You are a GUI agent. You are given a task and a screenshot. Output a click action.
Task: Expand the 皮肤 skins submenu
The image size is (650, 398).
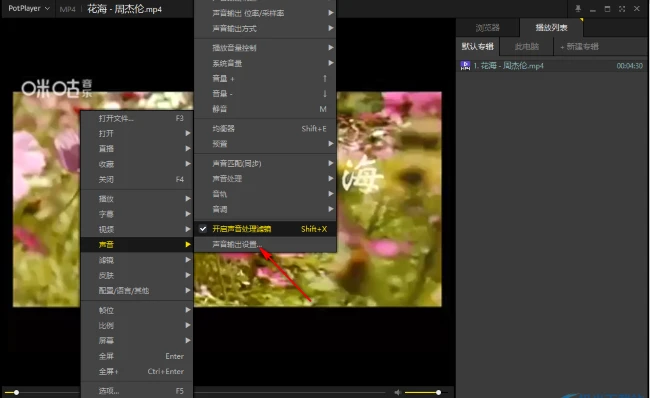click(137, 275)
